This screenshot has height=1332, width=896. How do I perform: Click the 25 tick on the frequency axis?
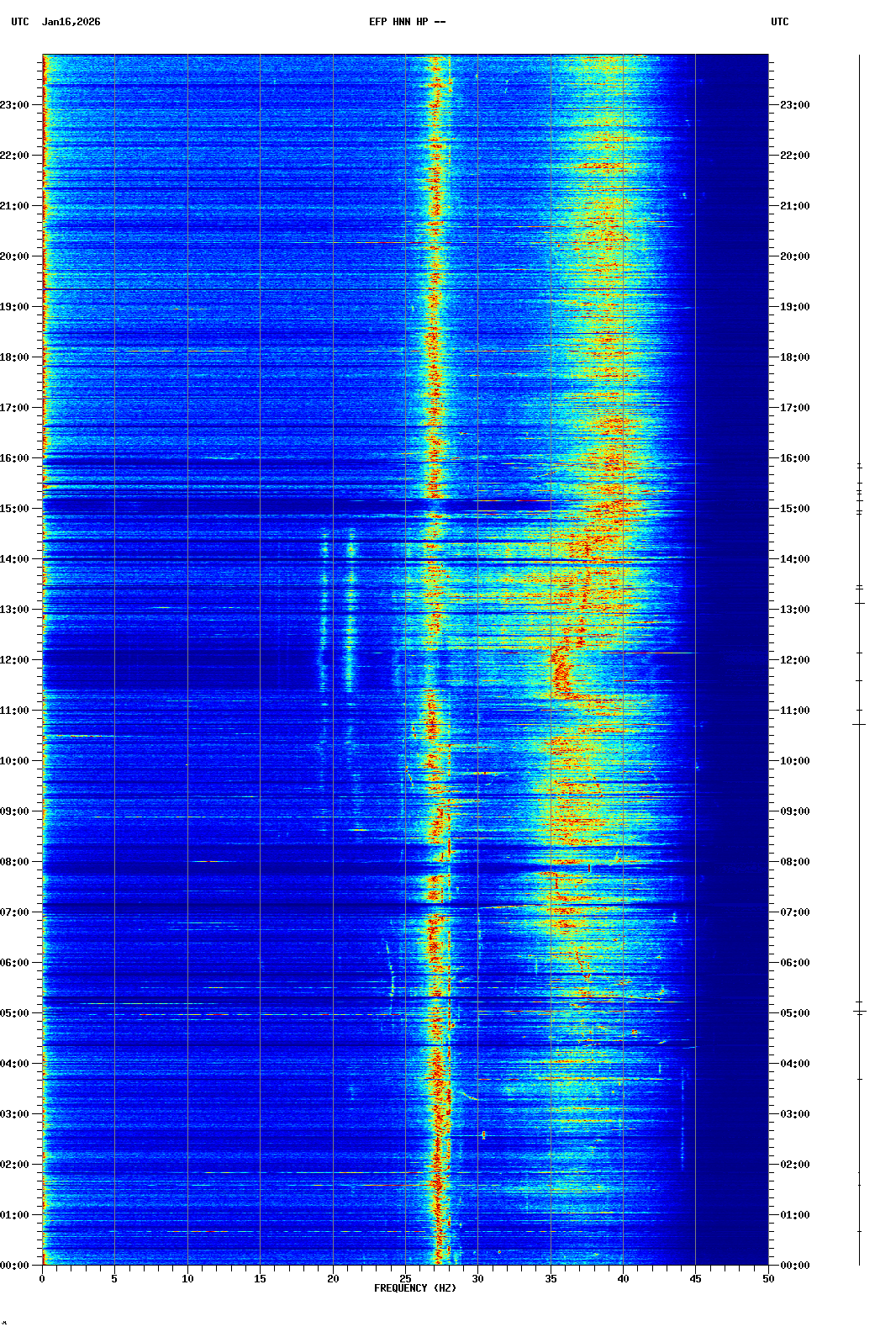[x=405, y=1279]
